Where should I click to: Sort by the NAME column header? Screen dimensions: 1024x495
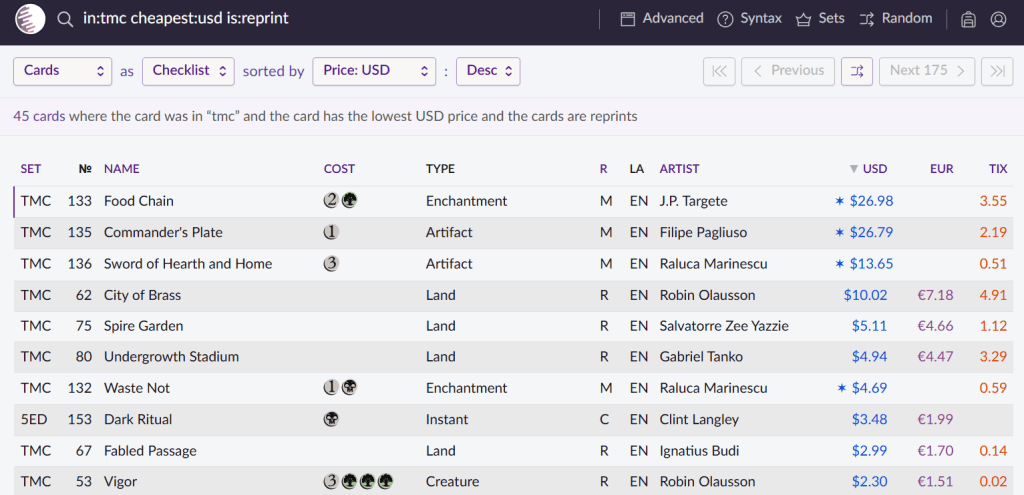coord(122,169)
